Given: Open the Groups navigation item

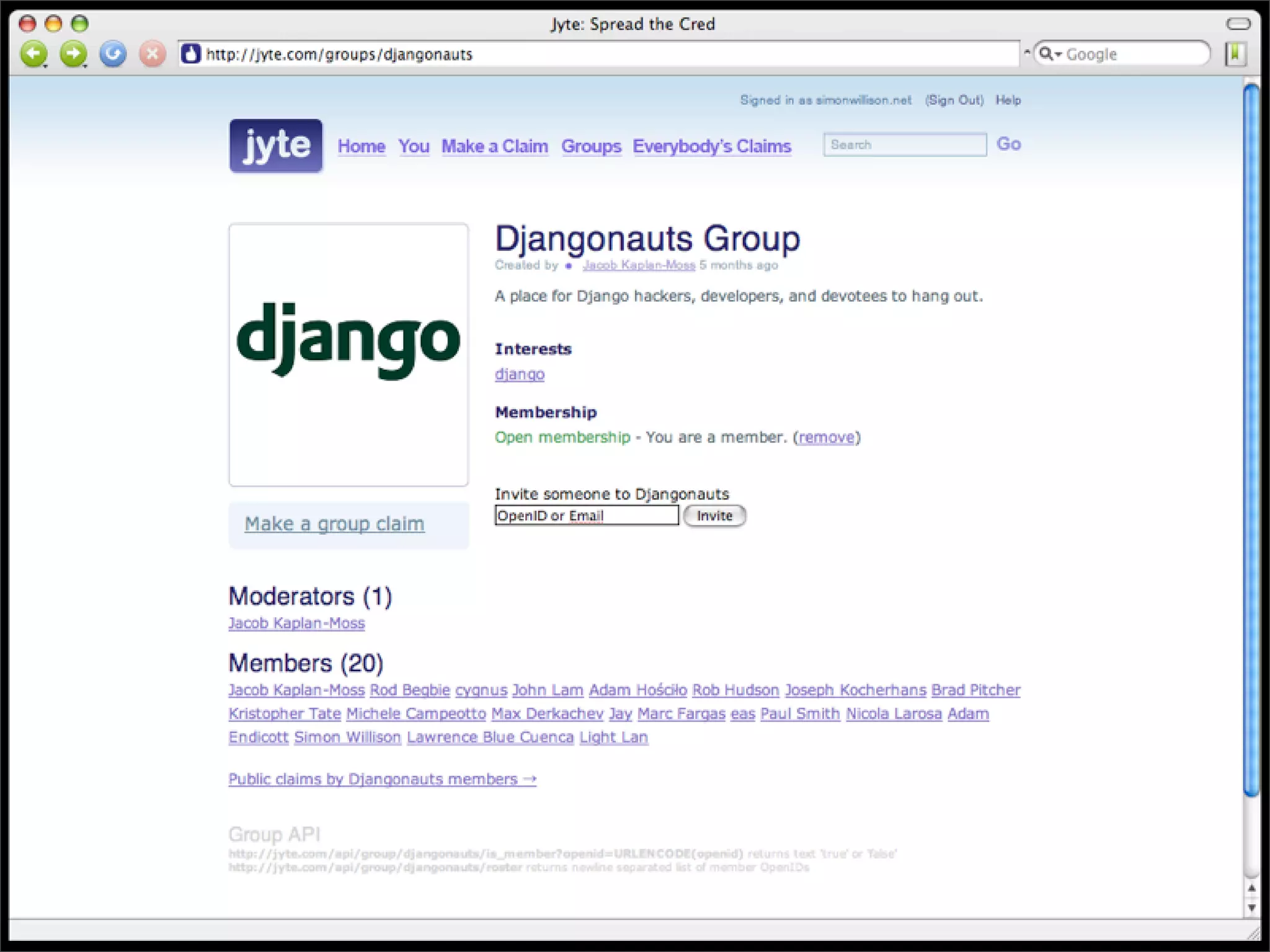Looking at the screenshot, I should coord(591,146).
